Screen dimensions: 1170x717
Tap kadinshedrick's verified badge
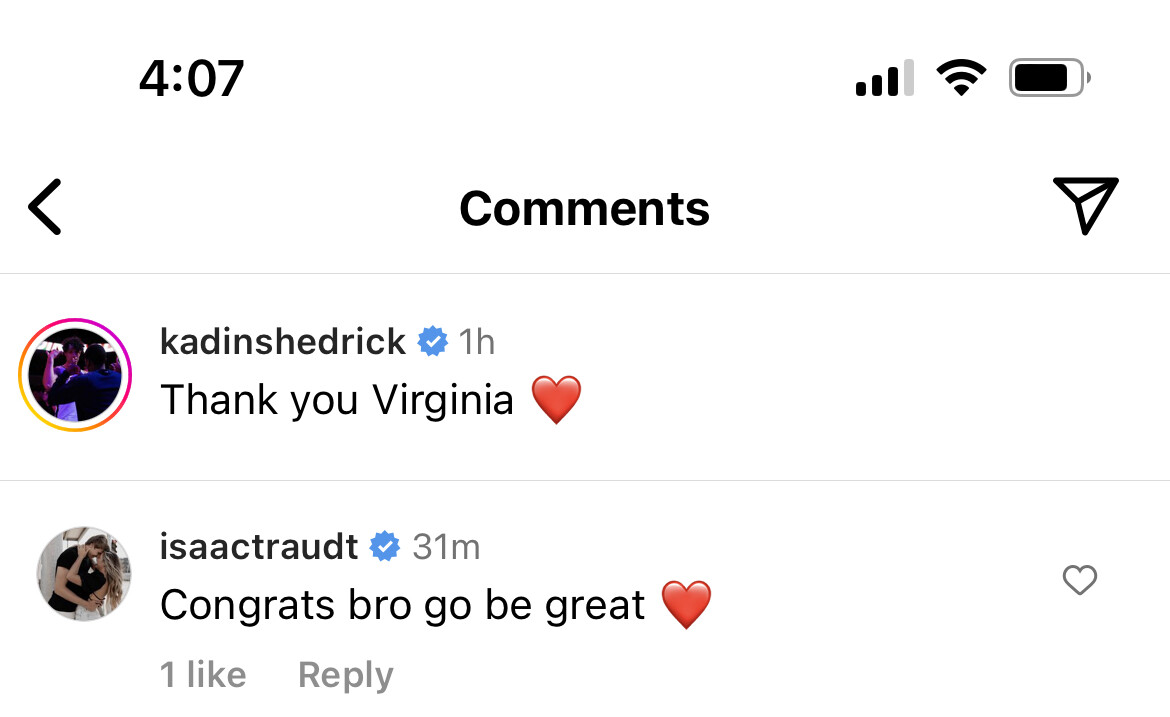click(432, 342)
